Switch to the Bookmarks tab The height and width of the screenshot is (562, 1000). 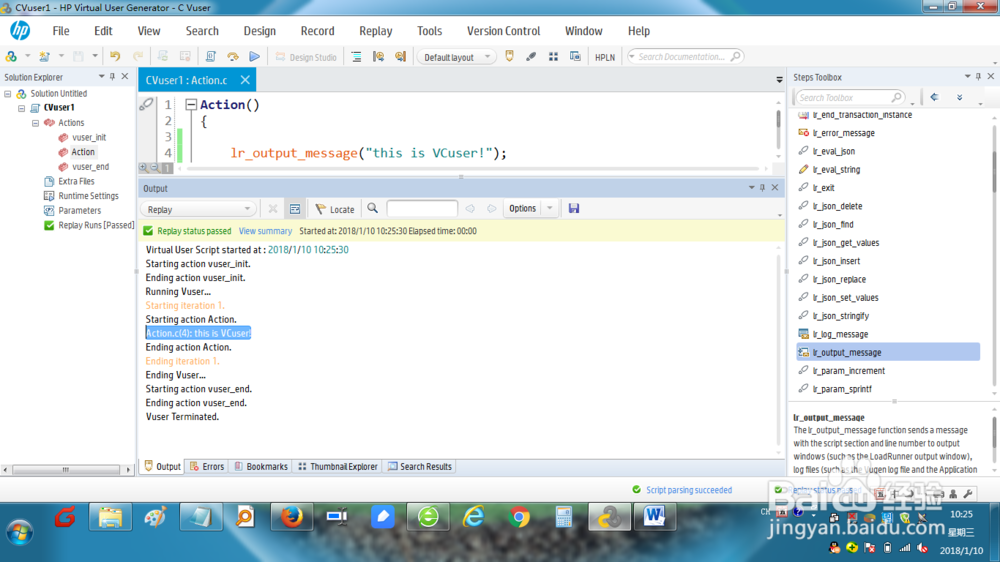(x=261, y=466)
